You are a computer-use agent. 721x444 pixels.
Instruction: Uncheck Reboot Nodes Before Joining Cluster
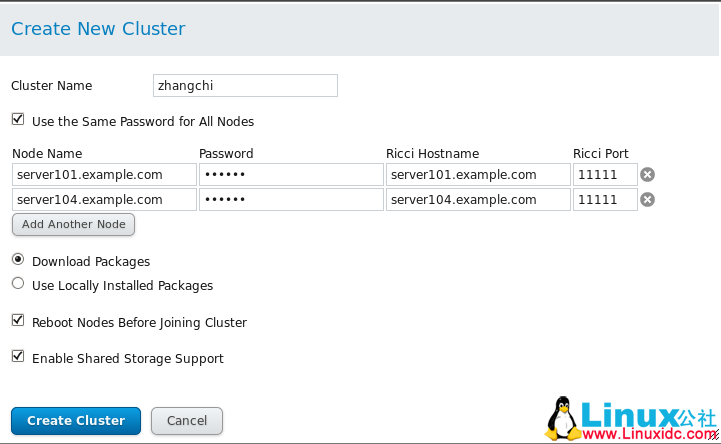pyautogui.click(x=18, y=320)
